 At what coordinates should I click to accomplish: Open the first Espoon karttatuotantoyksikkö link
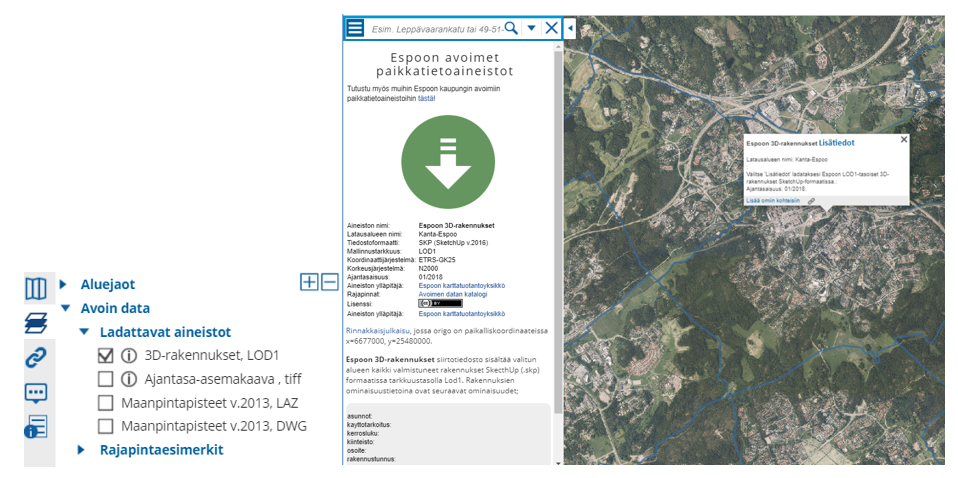click(x=462, y=285)
